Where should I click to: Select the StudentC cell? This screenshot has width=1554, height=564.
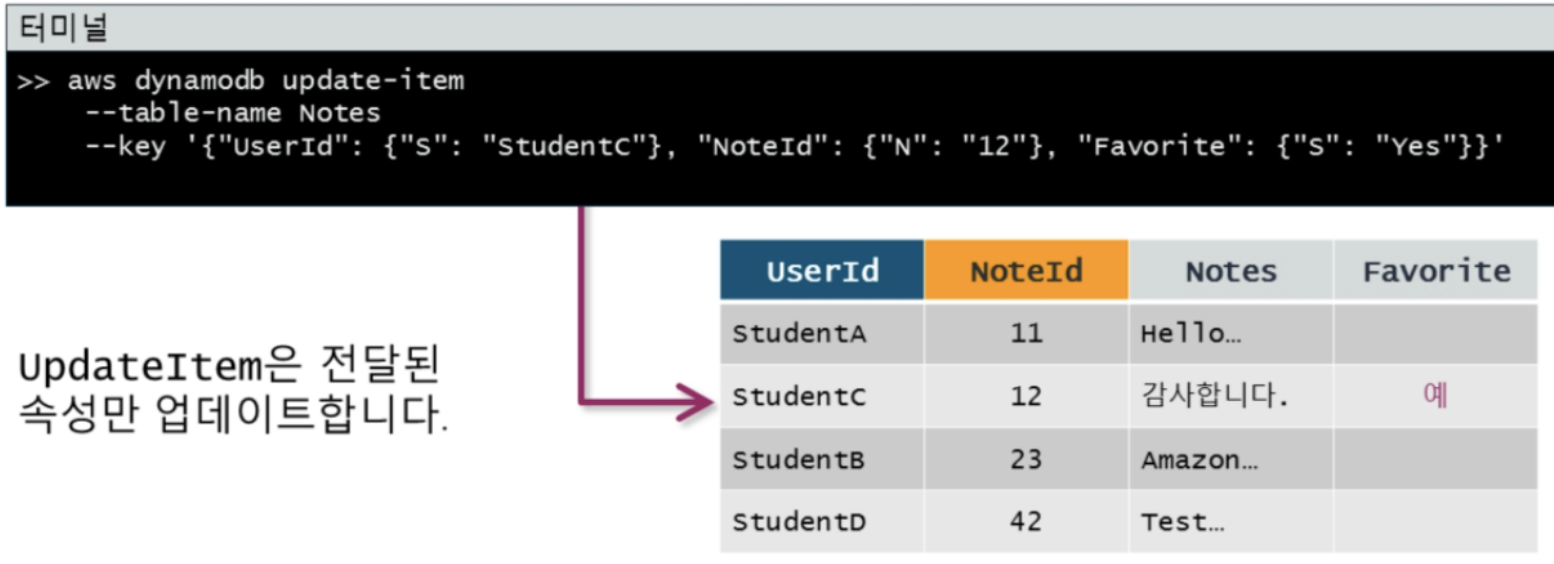coord(822,396)
